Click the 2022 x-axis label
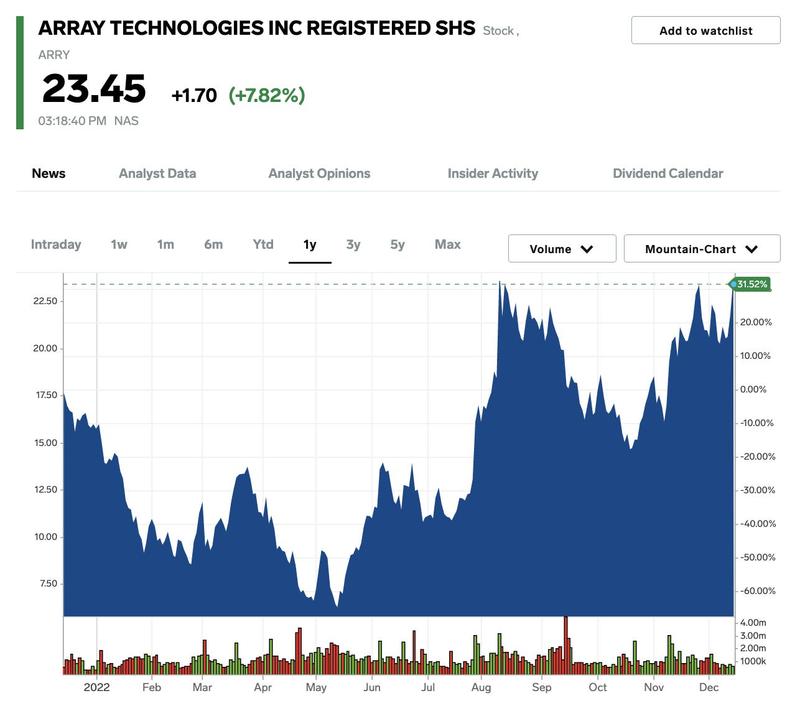Viewport: 800px width, 719px height. (96, 687)
